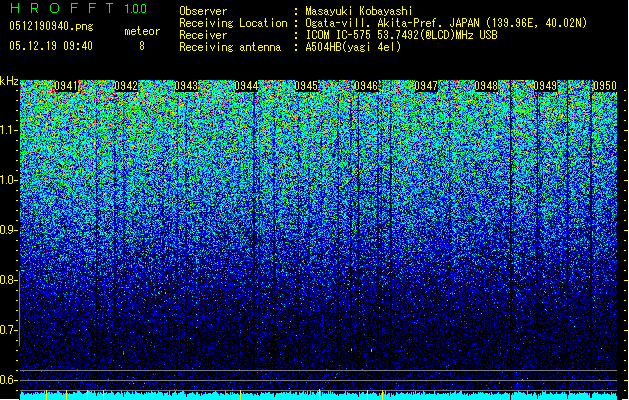Image resolution: width=629 pixels, height=400 pixels.
Task: Click the 0.8 kHz axis tick label
Action: pos(8,280)
